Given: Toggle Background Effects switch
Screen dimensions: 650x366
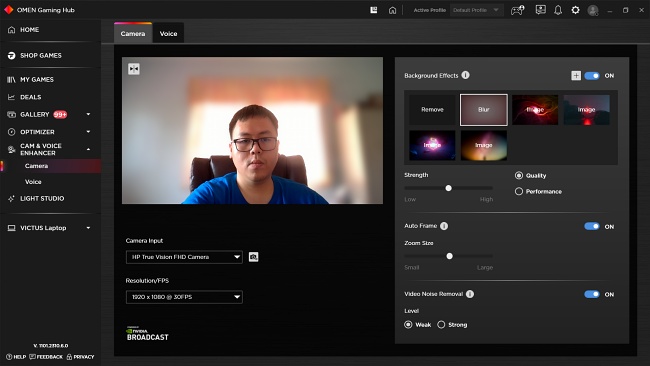Looking at the screenshot, I should coord(592,75).
